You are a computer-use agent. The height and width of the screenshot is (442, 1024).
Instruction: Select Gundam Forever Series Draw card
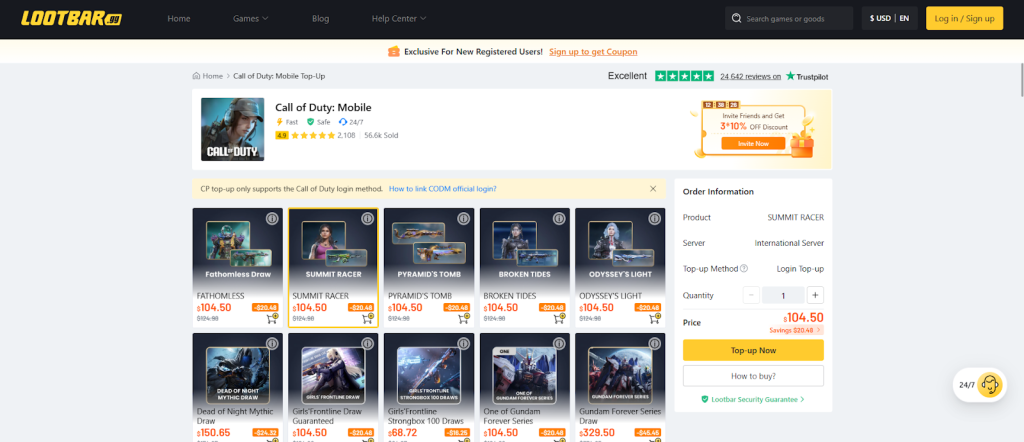tap(620, 387)
